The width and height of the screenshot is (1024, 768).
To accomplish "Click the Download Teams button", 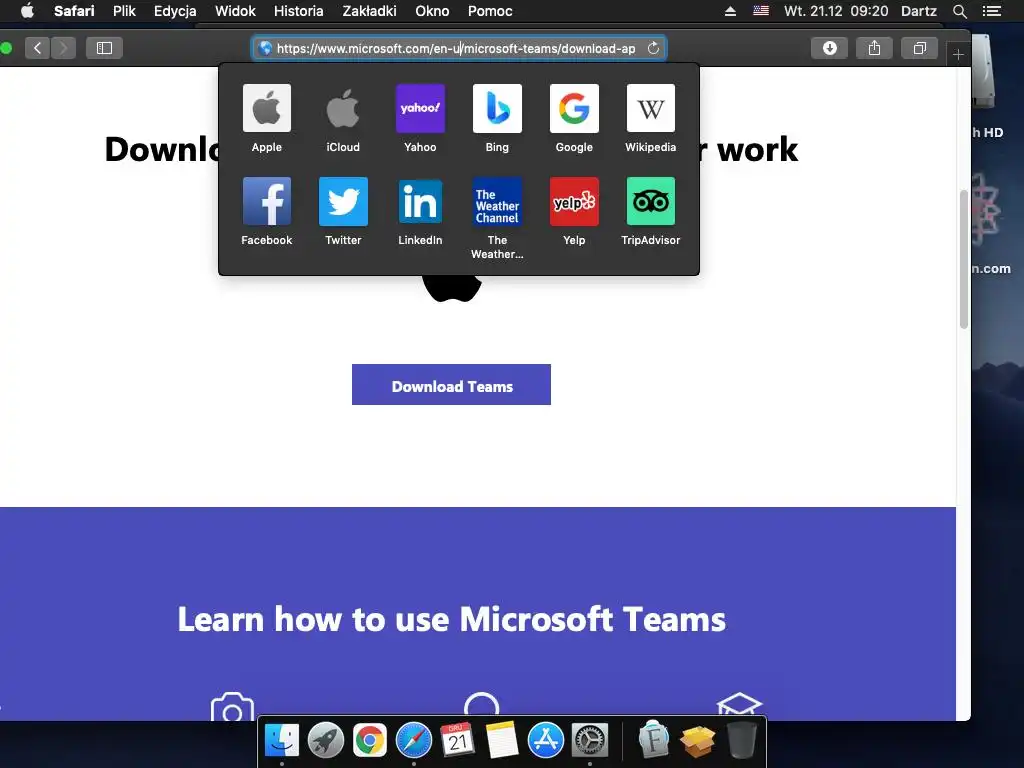I will coord(451,385).
